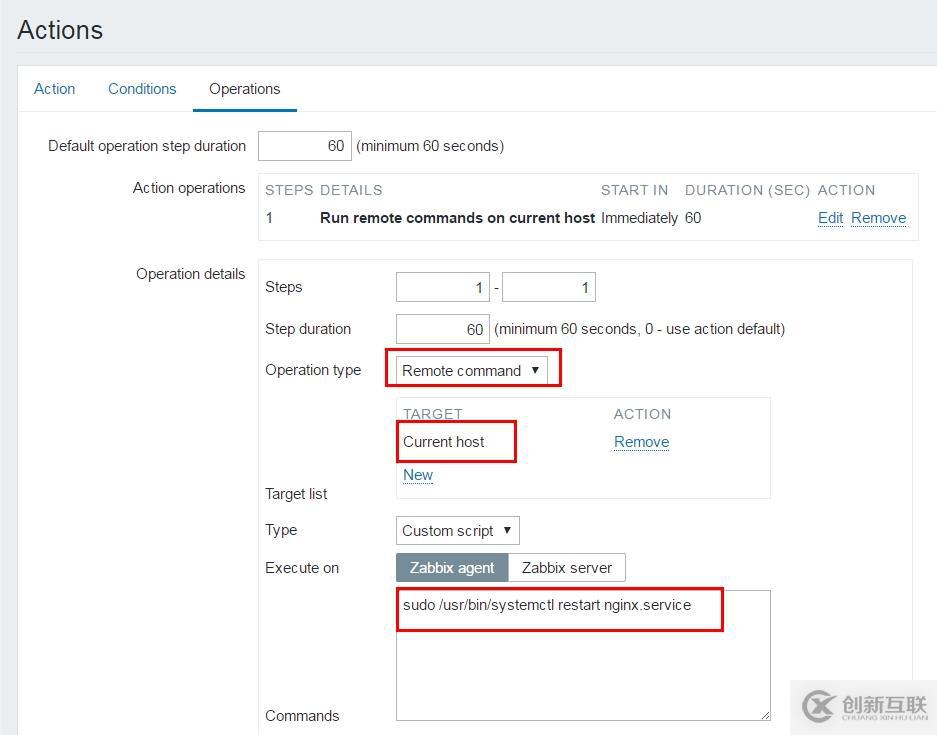Image resolution: width=937 pixels, height=735 pixels.
Task: Click the Step duration input field
Action: [443, 329]
